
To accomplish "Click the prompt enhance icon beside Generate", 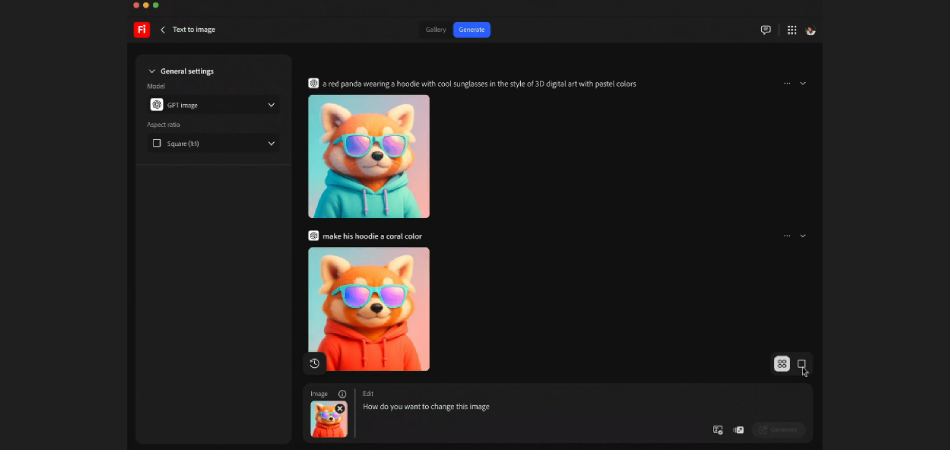I will pos(739,430).
